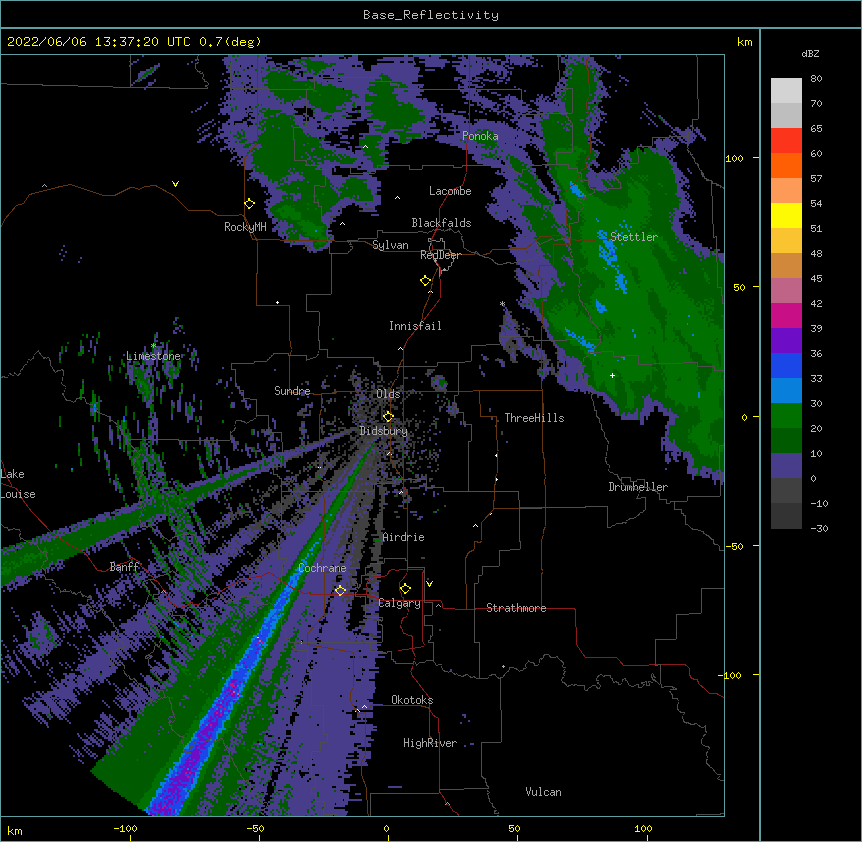This screenshot has width=862, height=842.
Task: Select the Cochrane label
Action: (x=322, y=568)
